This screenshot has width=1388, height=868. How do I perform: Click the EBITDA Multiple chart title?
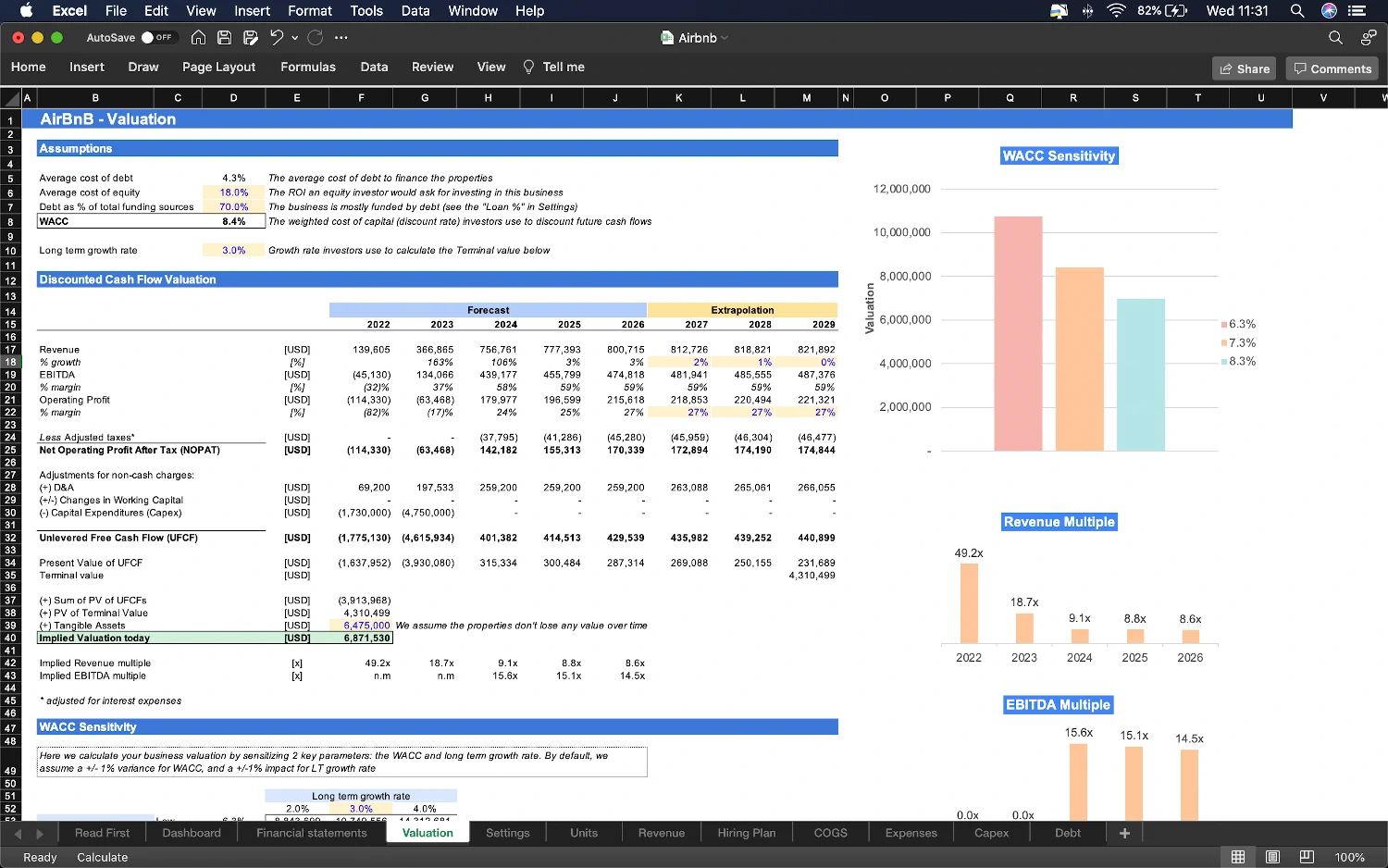pyautogui.click(x=1058, y=704)
